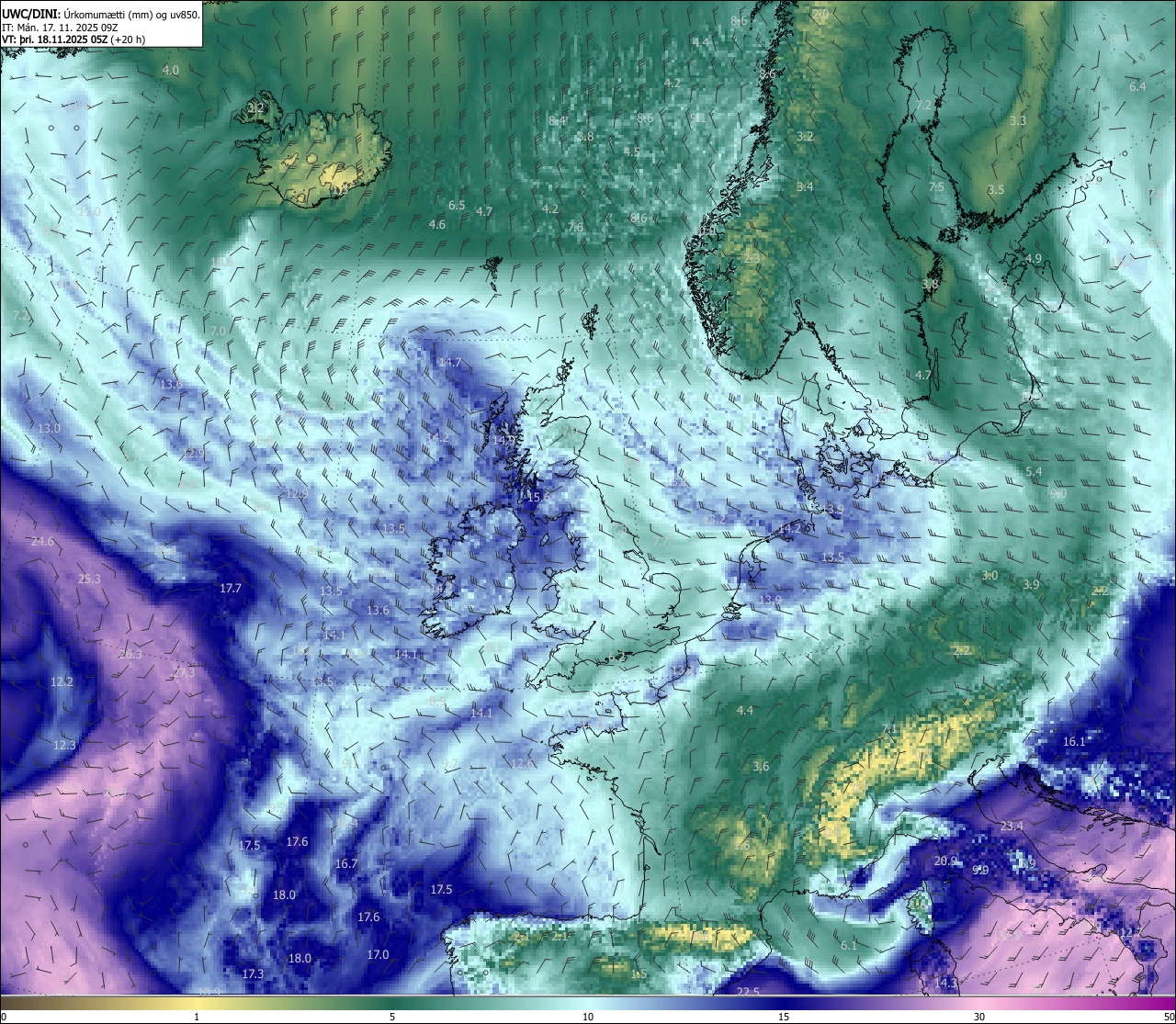
Task: Select the IT Mán. 17.11.2025 09Z line
Action: 59,27
